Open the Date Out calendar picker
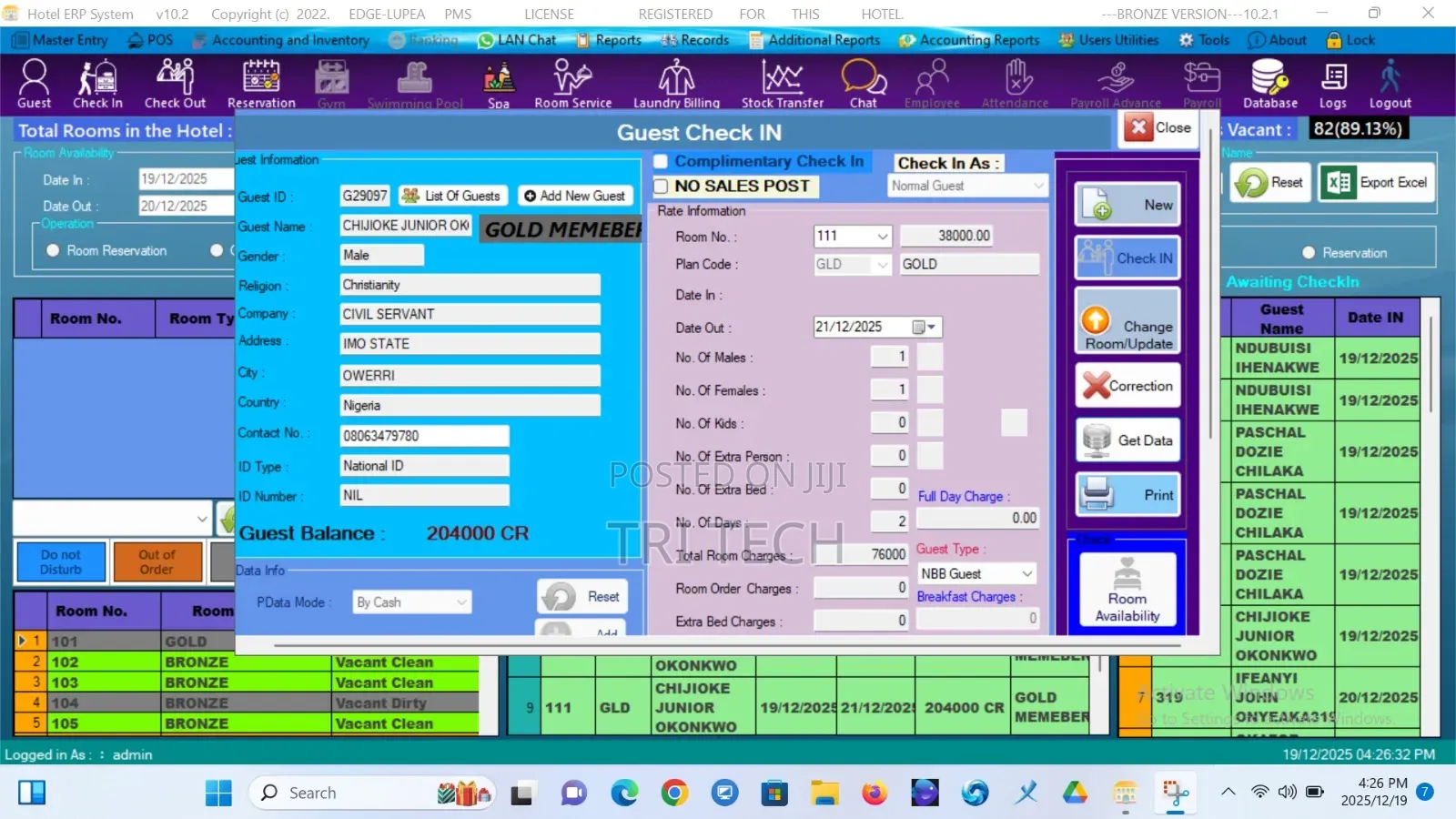The height and width of the screenshot is (819, 1456). pos(924,327)
